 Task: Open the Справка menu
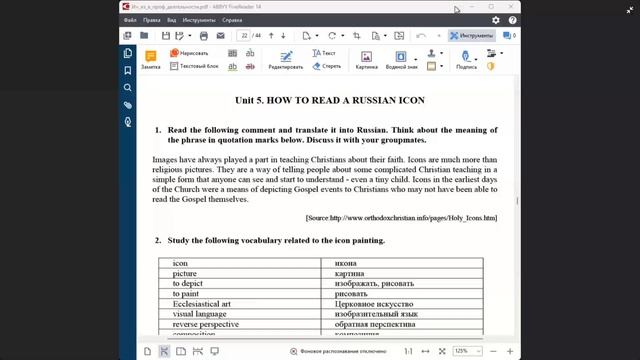point(232,20)
